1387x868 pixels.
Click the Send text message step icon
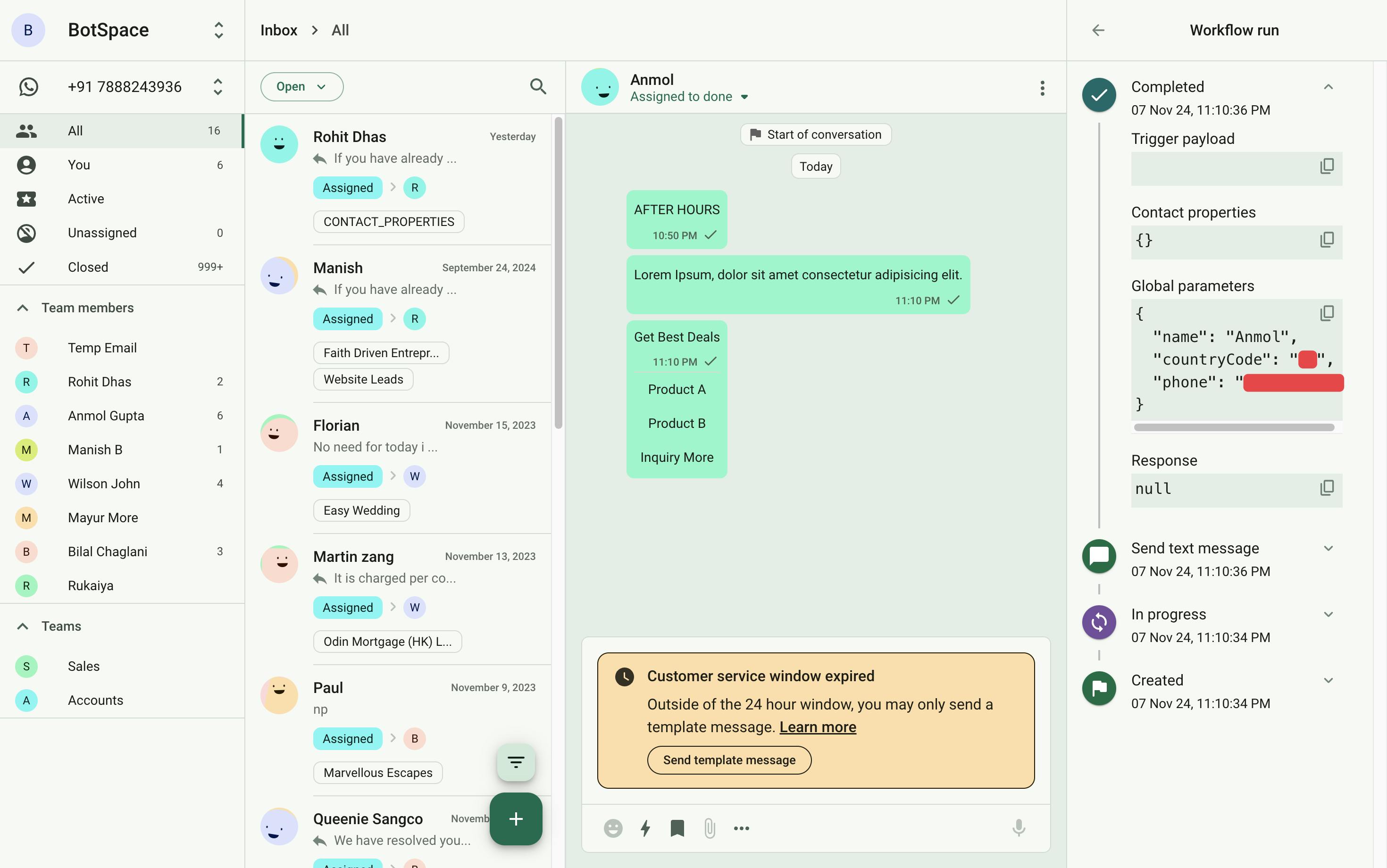[1099, 556]
